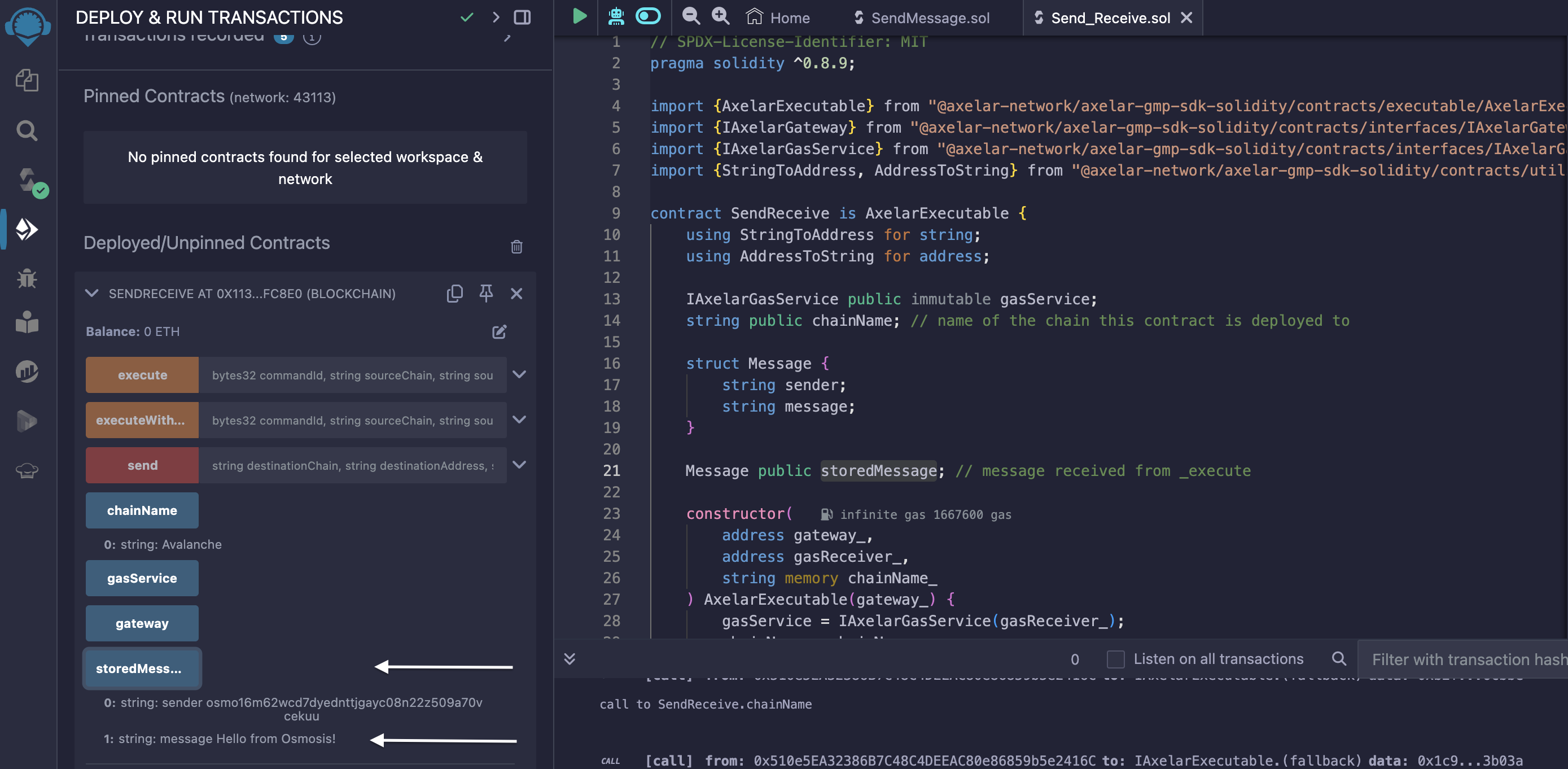Viewport: 1568px width, 769px height.
Task: Click the green Run script play icon
Action: (x=580, y=16)
